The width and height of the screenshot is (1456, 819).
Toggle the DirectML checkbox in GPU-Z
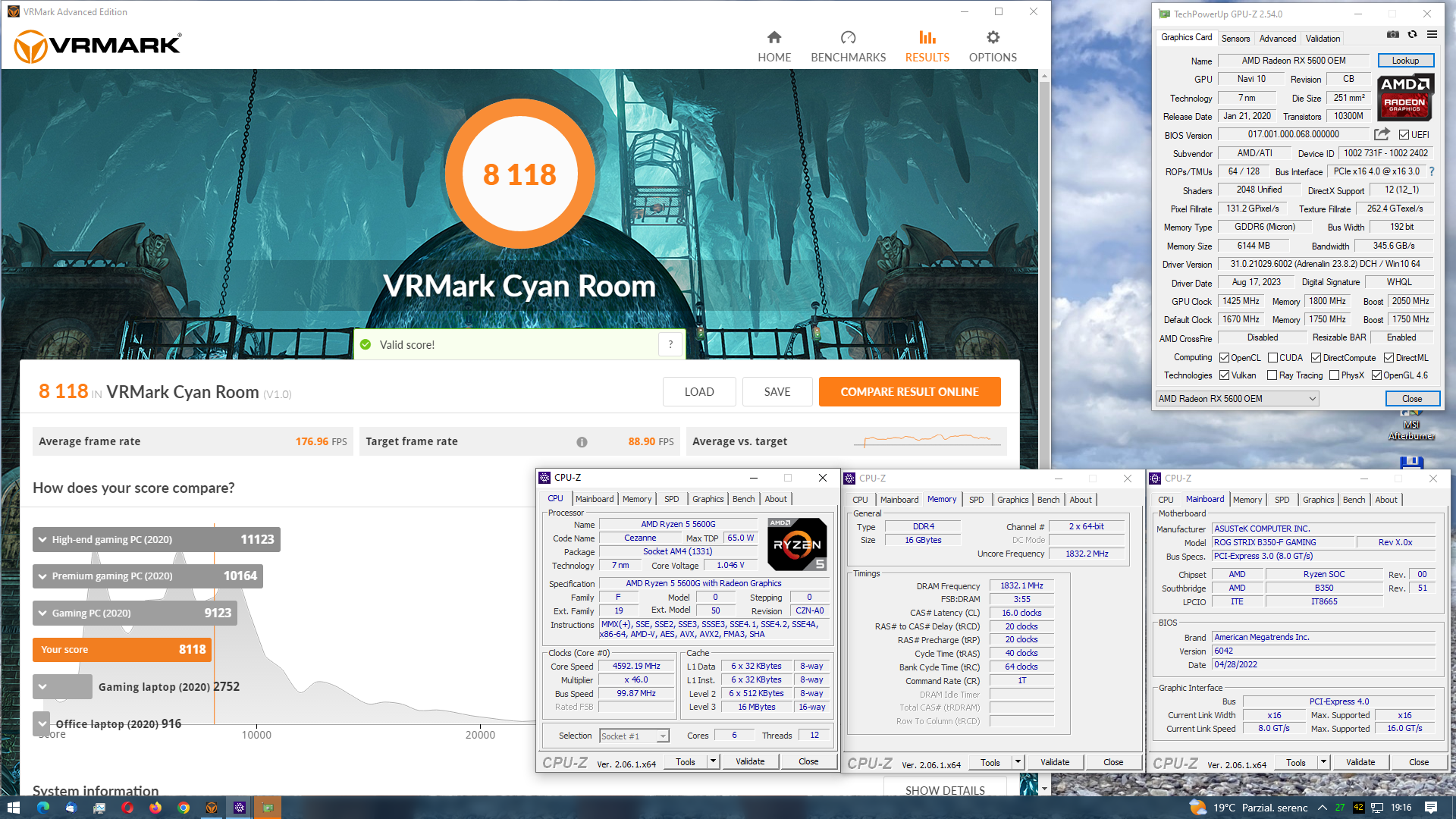(1389, 358)
